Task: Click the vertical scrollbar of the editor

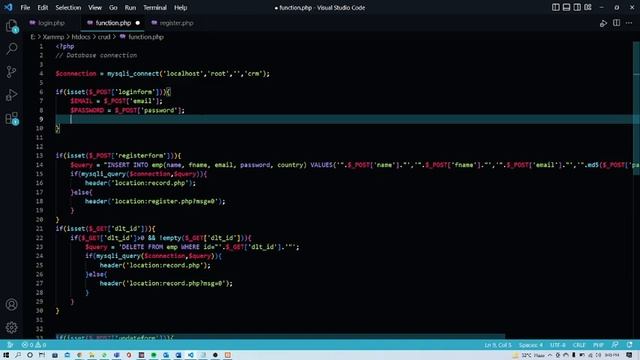Action: tap(636, 108)
